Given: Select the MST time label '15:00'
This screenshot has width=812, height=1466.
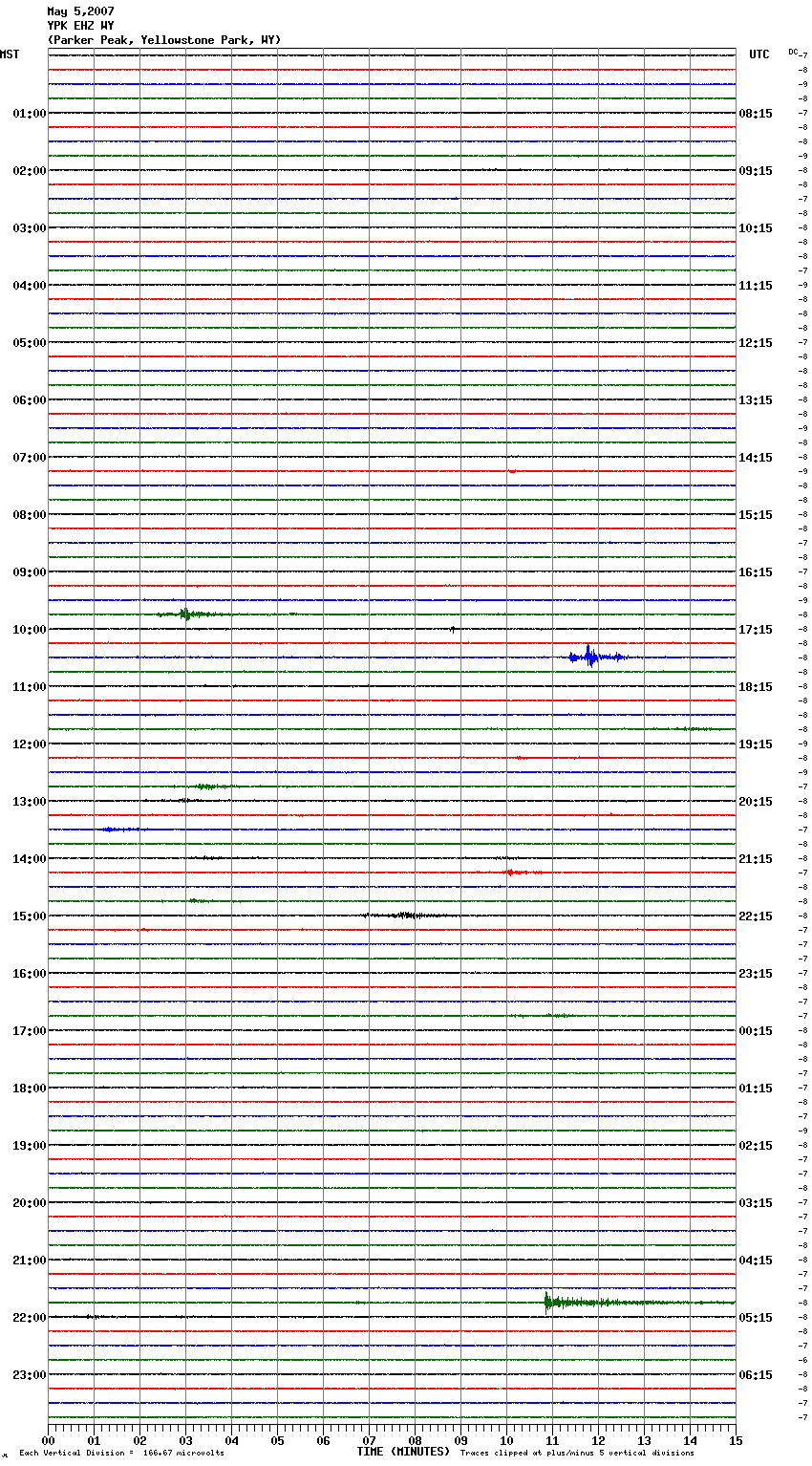Looking at the screenshot, I should click(x=29, y=916).
